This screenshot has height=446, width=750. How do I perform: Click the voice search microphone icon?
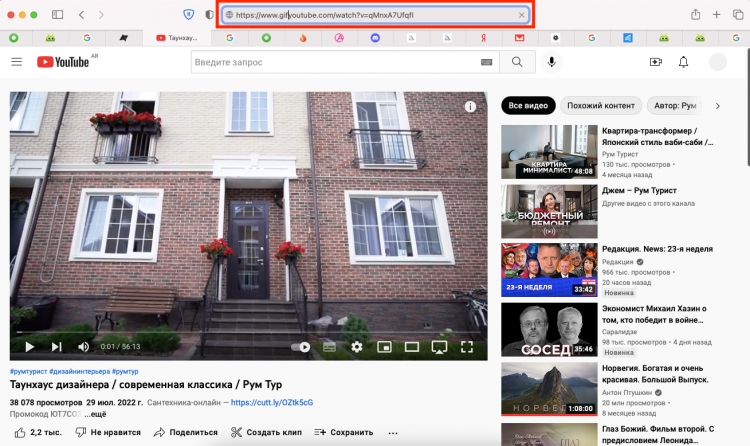(x=551, y=62)
